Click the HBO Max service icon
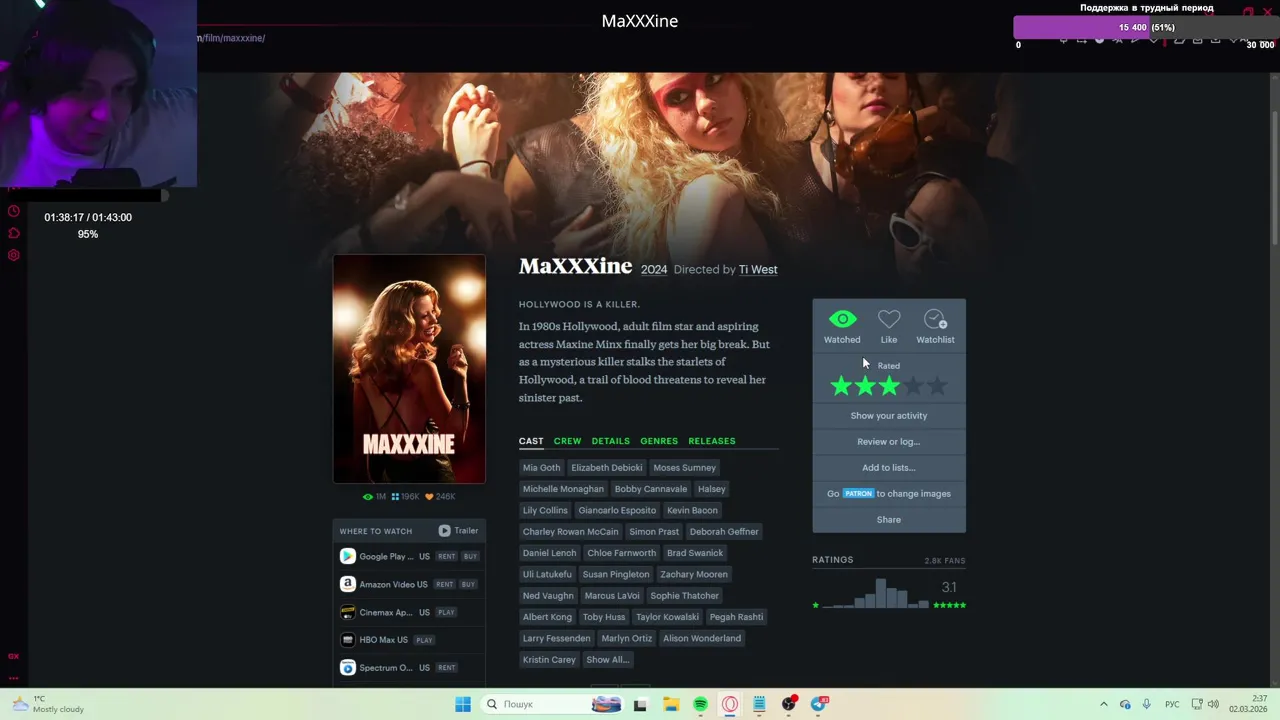 (347, 640)
